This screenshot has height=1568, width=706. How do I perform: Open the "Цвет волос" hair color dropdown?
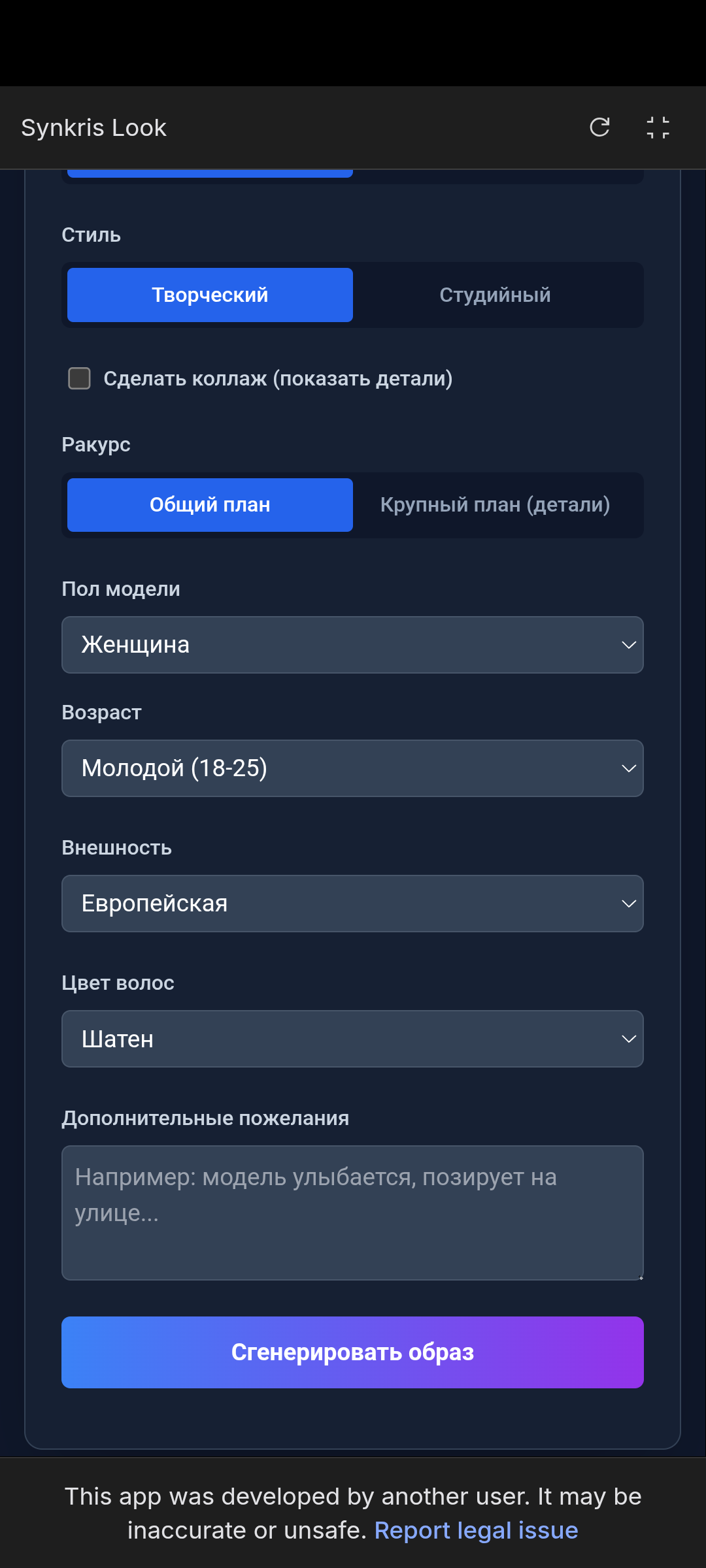click(353, 1039)
